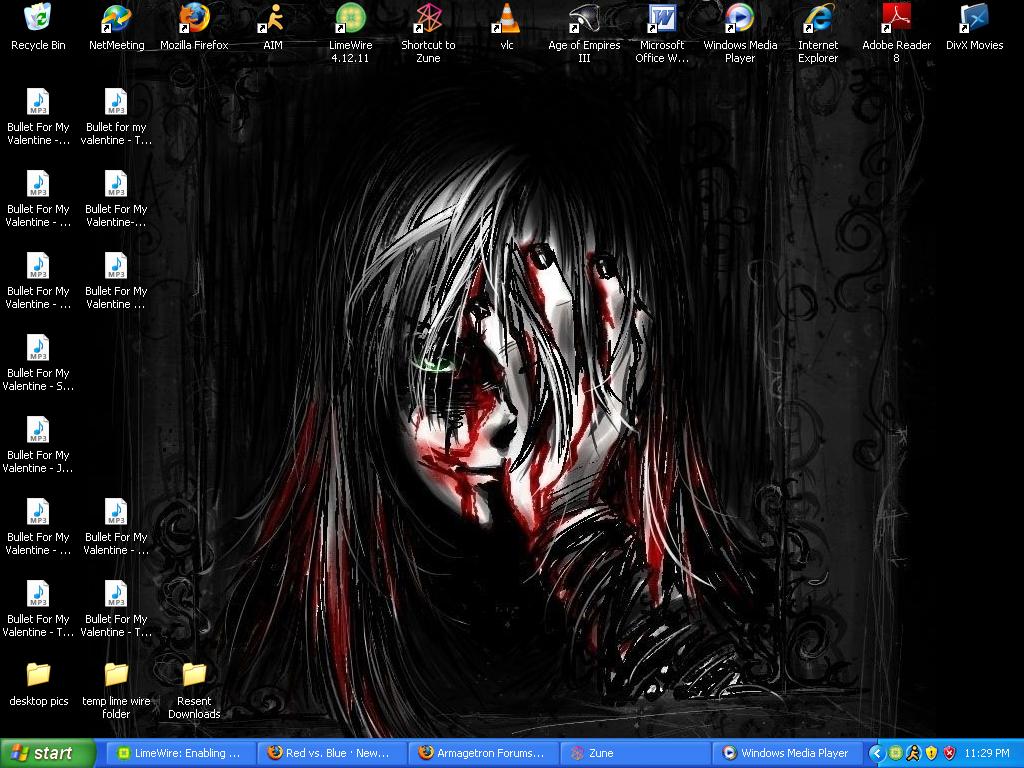Open the desktop pics folder
This screenshot has width=1024, height=768.
[38, 676]
